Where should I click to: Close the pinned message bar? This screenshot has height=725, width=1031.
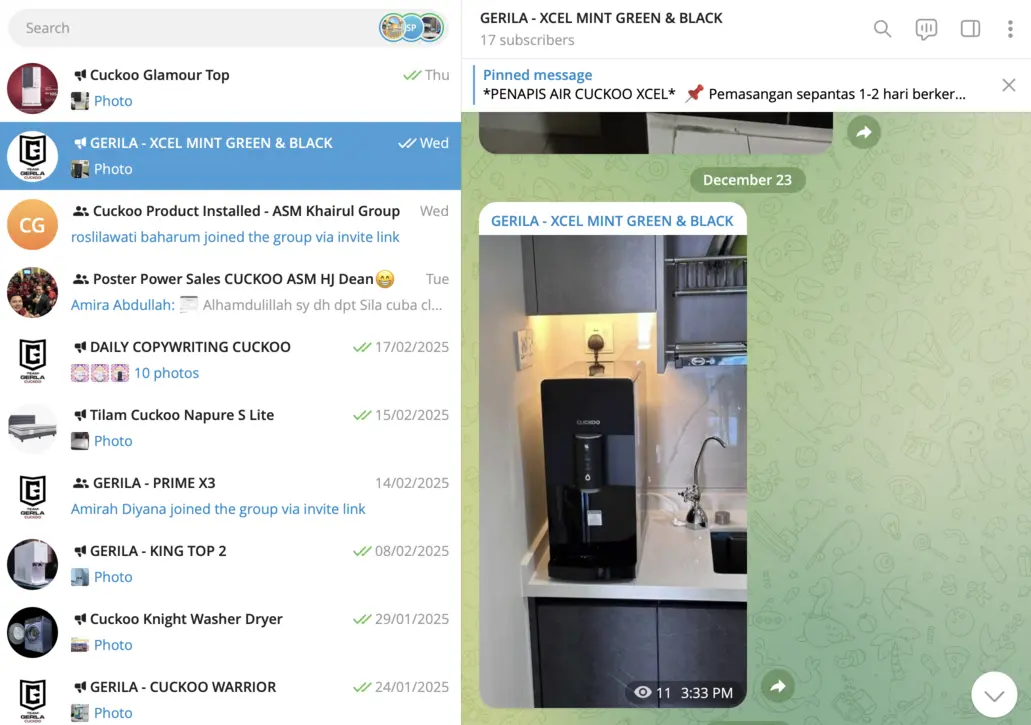(1009, 85)
